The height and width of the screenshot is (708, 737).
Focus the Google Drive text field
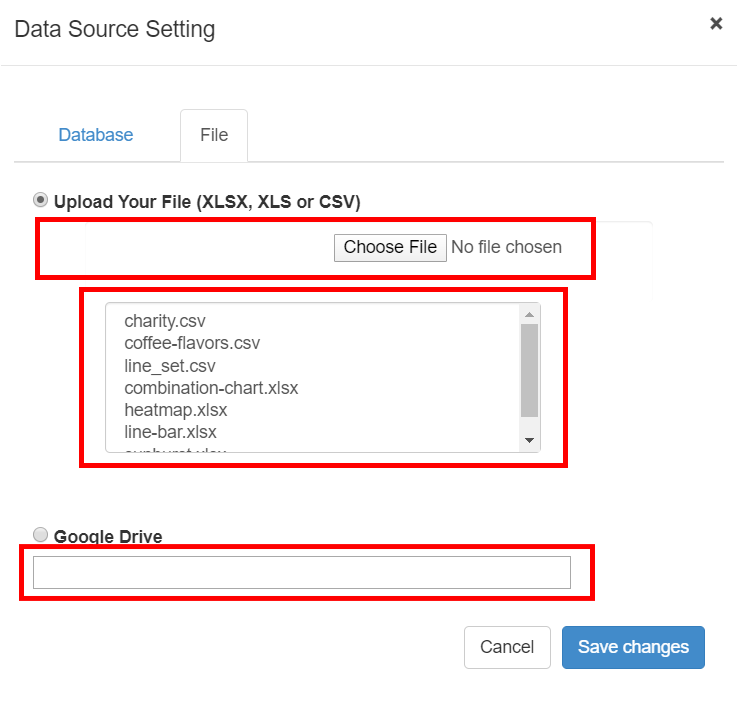[x=301, y=573]
